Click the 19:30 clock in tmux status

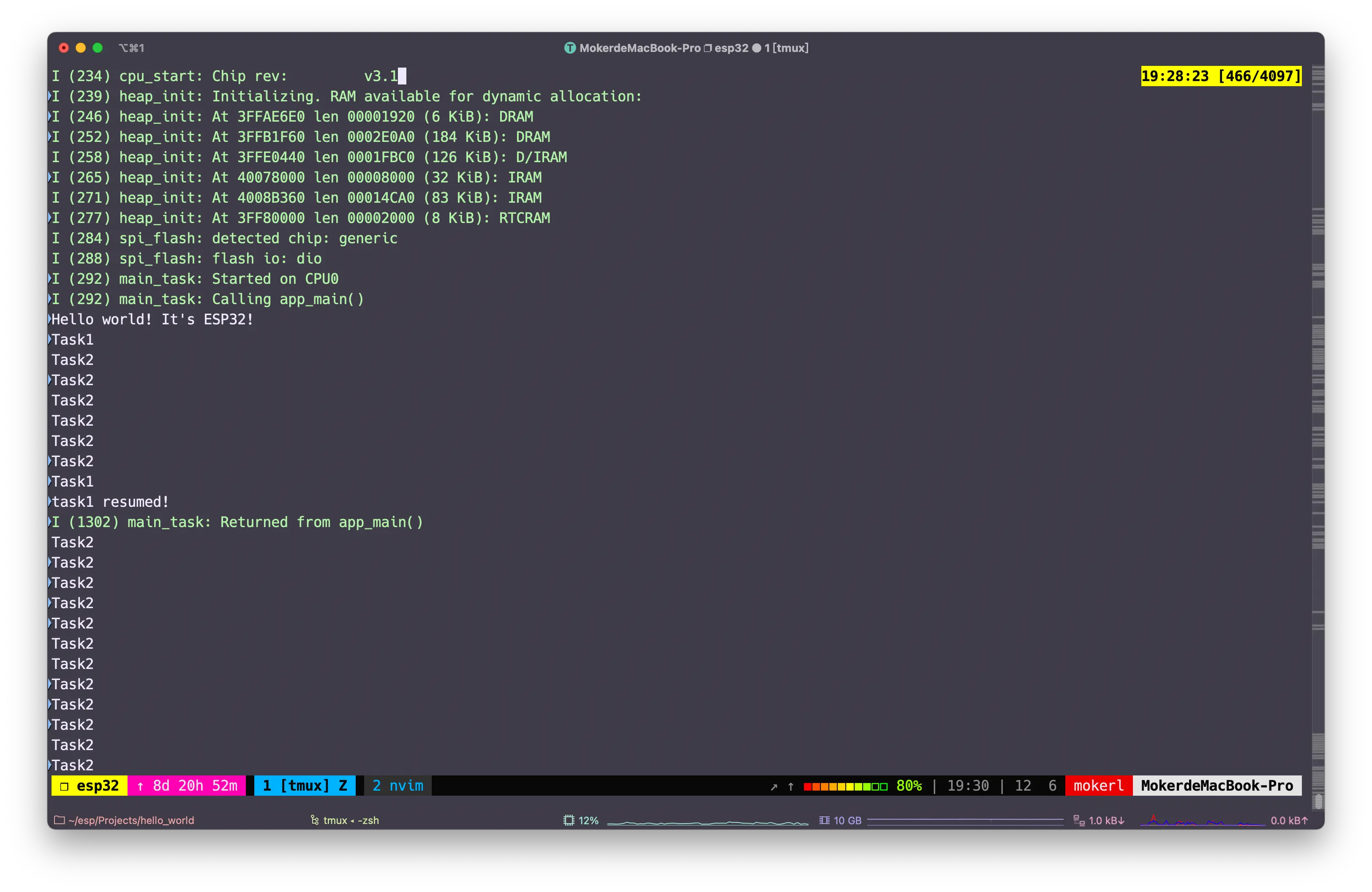pos(968,786)
